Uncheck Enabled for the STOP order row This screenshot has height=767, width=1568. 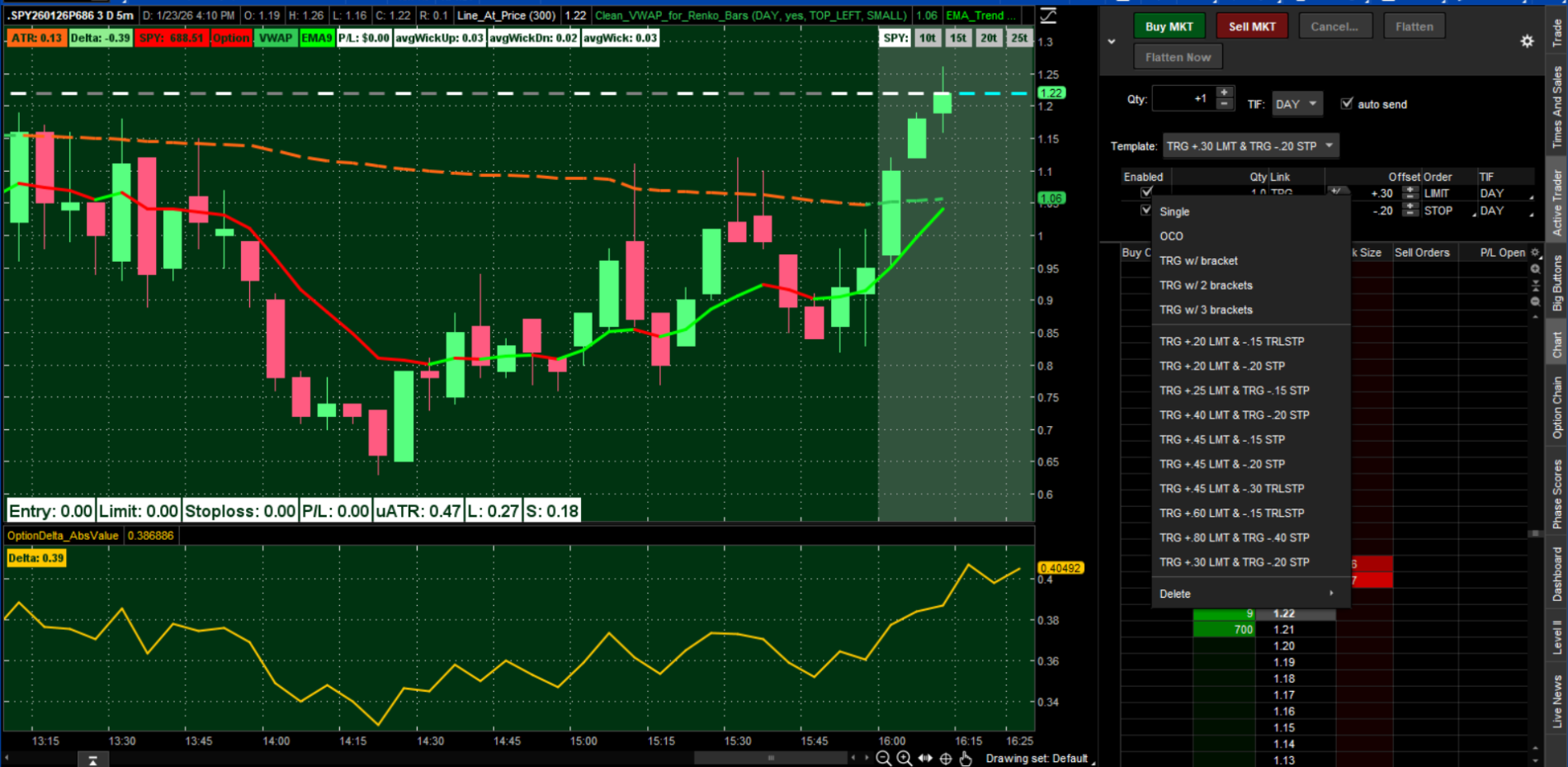point(1146,210)
